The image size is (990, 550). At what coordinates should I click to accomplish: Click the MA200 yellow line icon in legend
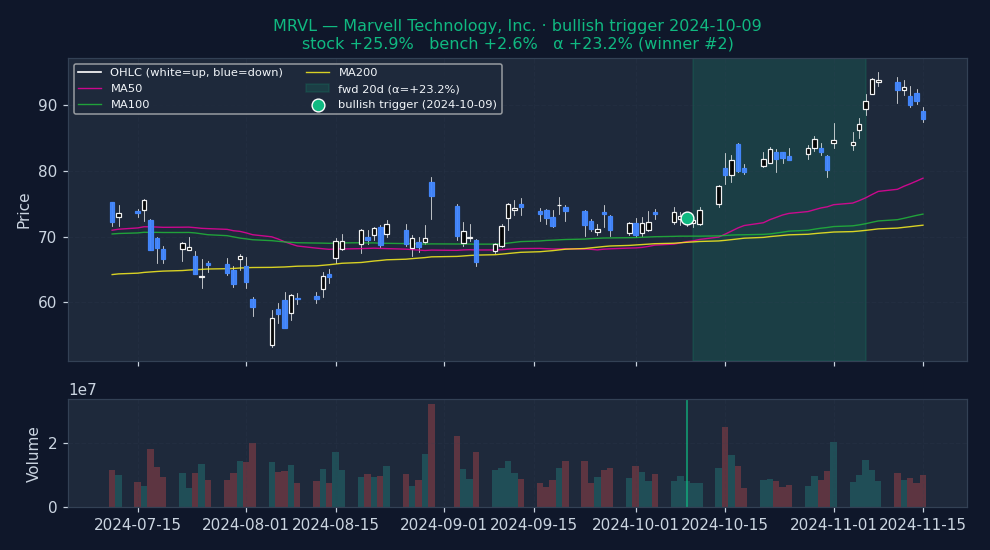point(317,73)
